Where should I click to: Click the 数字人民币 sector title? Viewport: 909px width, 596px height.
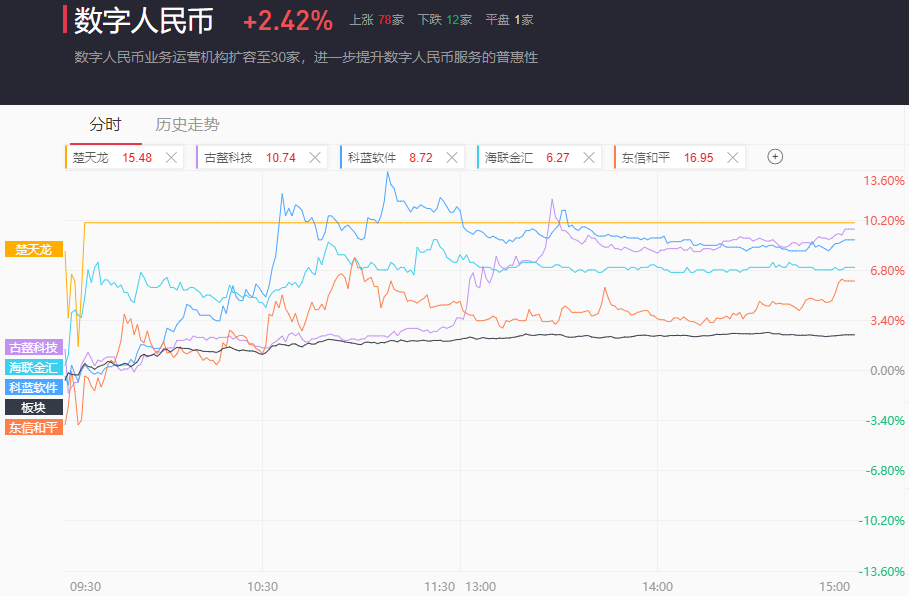[x=144, y=20]
